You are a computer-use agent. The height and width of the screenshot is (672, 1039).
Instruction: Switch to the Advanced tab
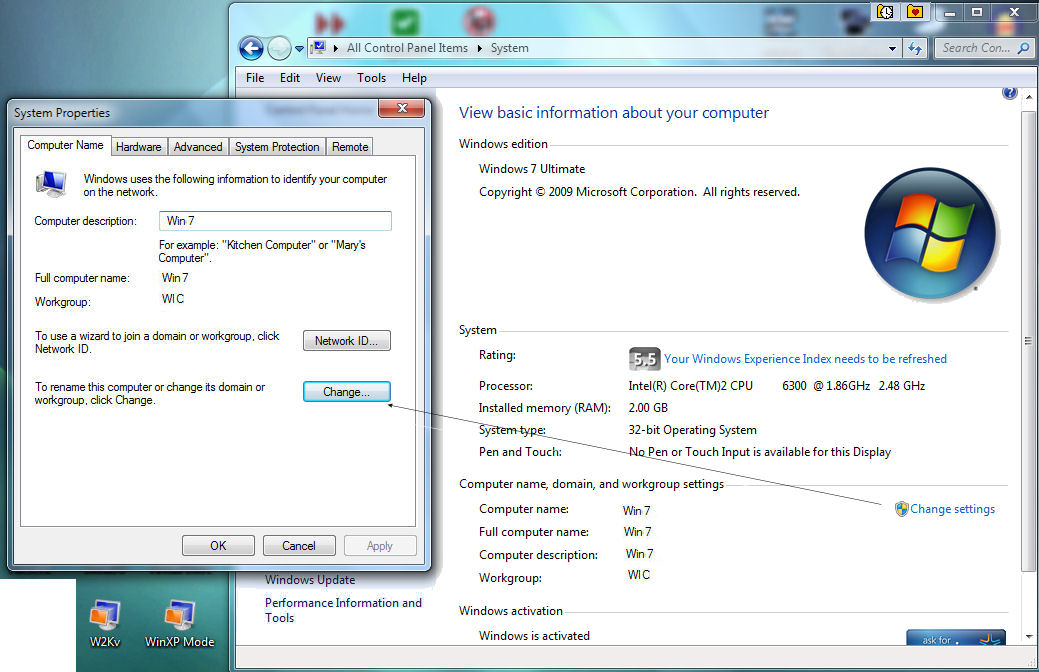(198, 146)
